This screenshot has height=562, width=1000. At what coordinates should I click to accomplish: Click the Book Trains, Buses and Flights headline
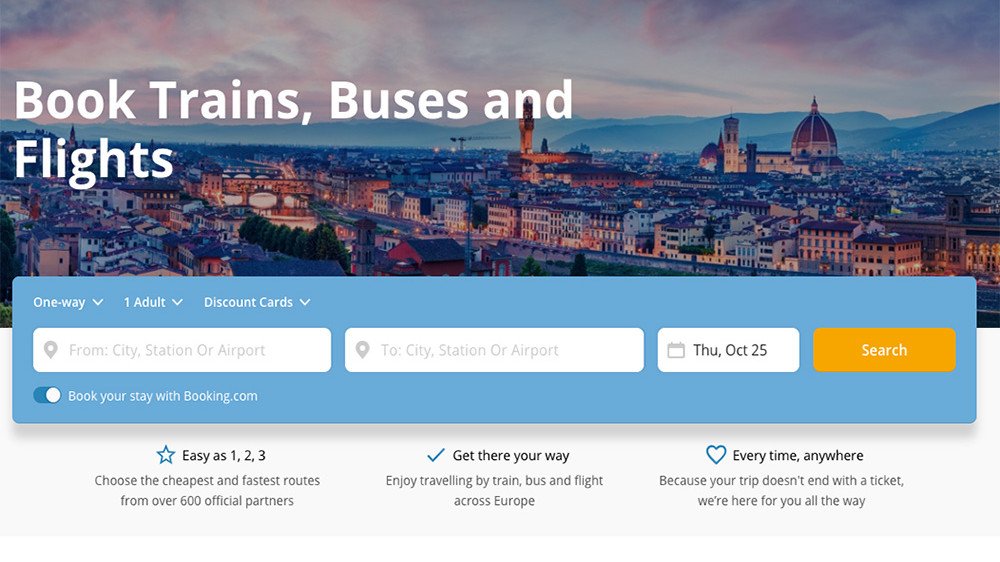[293, 128]
